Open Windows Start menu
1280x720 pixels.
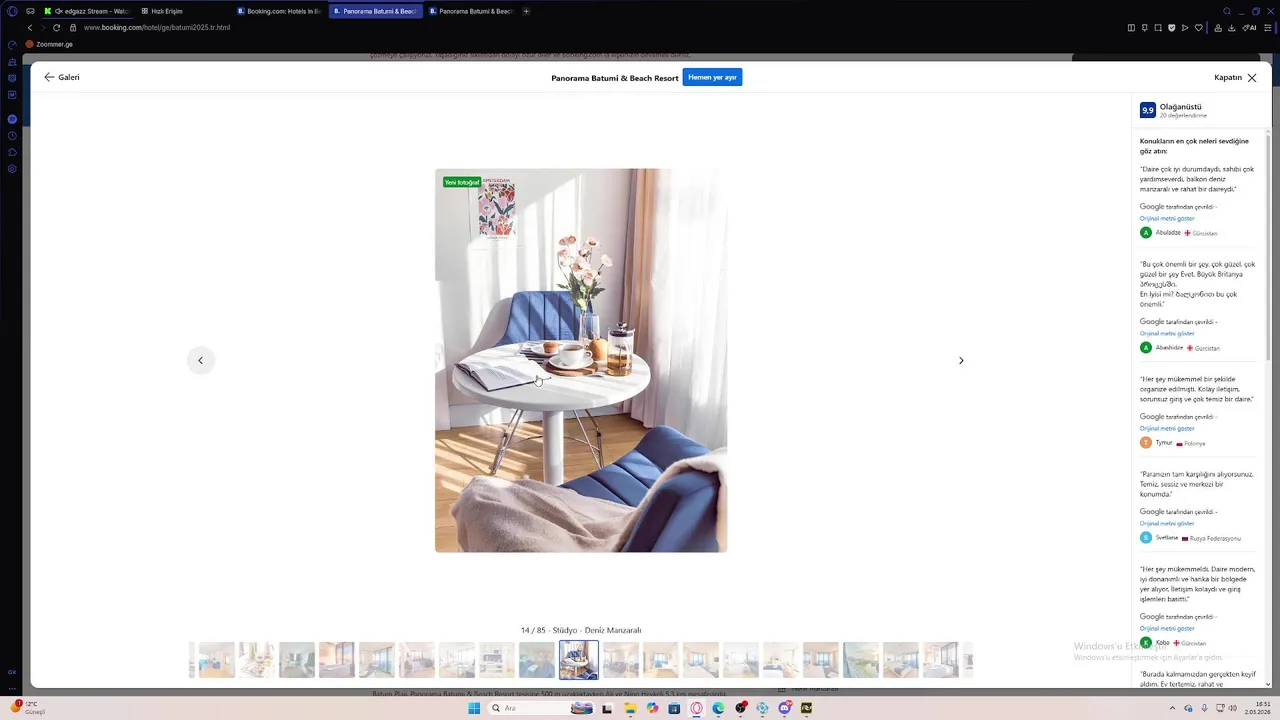[x=474, y=708]
